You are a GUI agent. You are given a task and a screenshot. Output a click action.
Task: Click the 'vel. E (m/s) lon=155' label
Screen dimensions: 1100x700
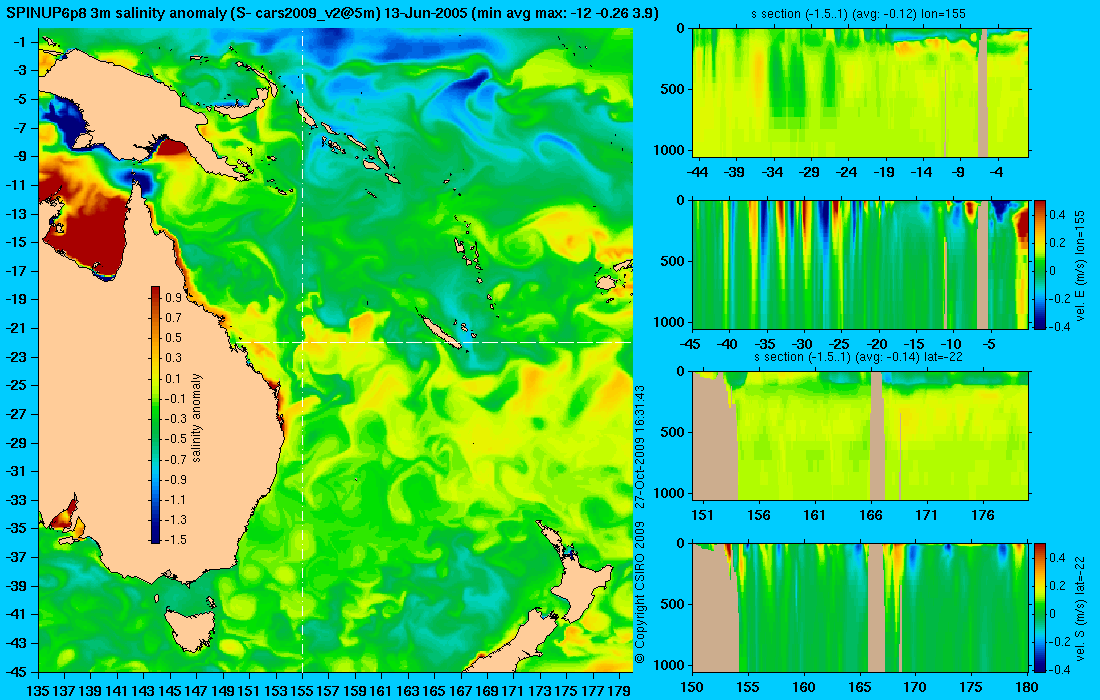coord(1079,265)
